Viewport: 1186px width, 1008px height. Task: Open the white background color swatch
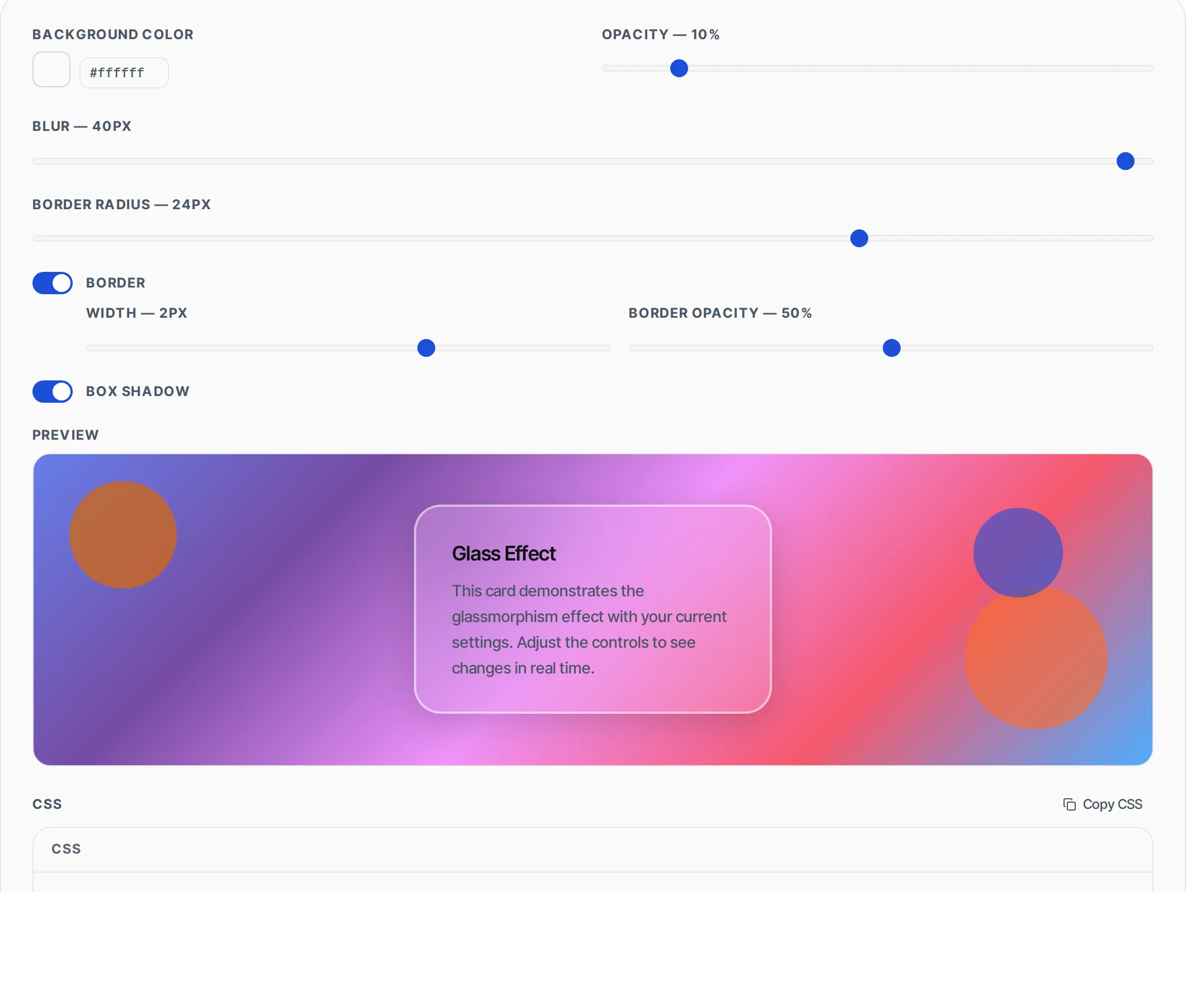click(51, 70)
